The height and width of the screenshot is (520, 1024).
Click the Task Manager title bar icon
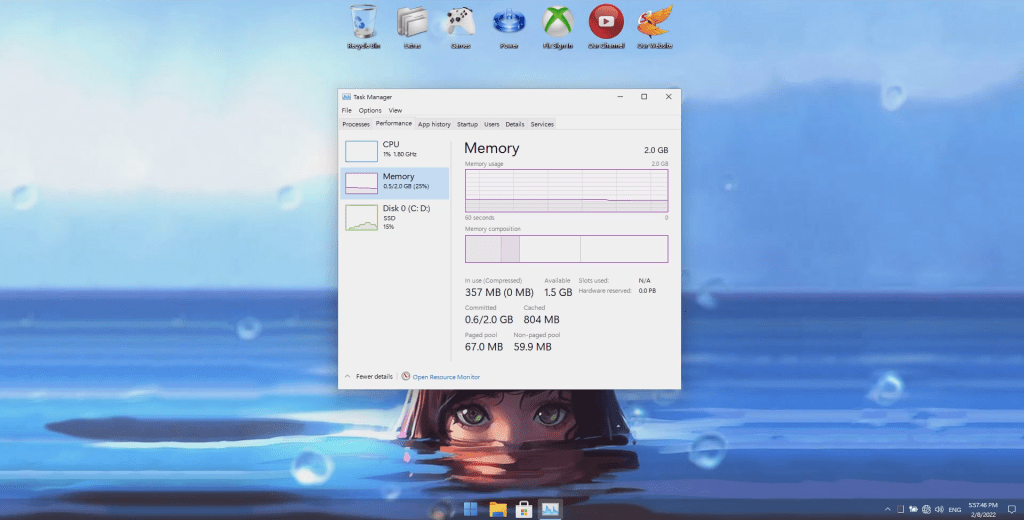click(346, 97)
